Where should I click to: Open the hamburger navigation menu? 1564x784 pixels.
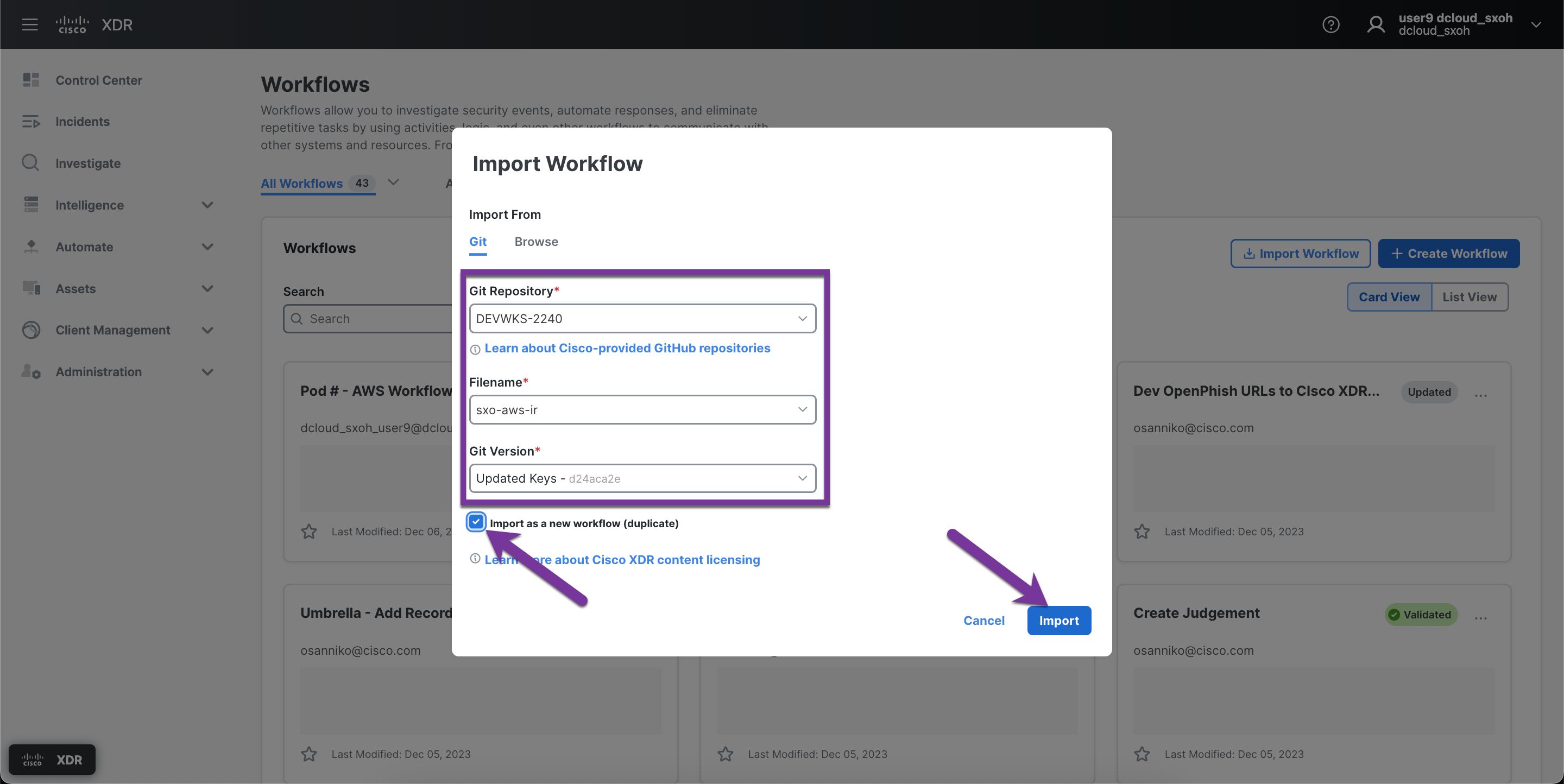30,24
